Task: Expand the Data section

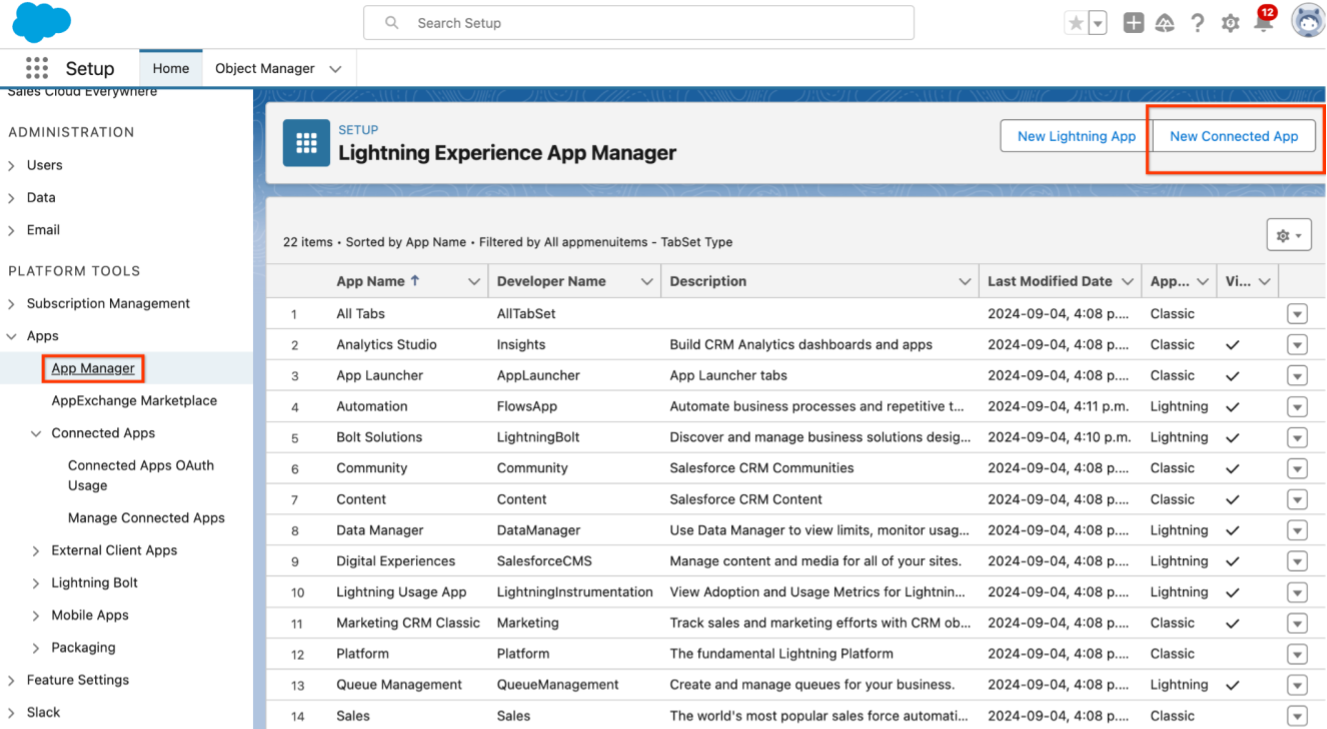Action: [12, 198]
